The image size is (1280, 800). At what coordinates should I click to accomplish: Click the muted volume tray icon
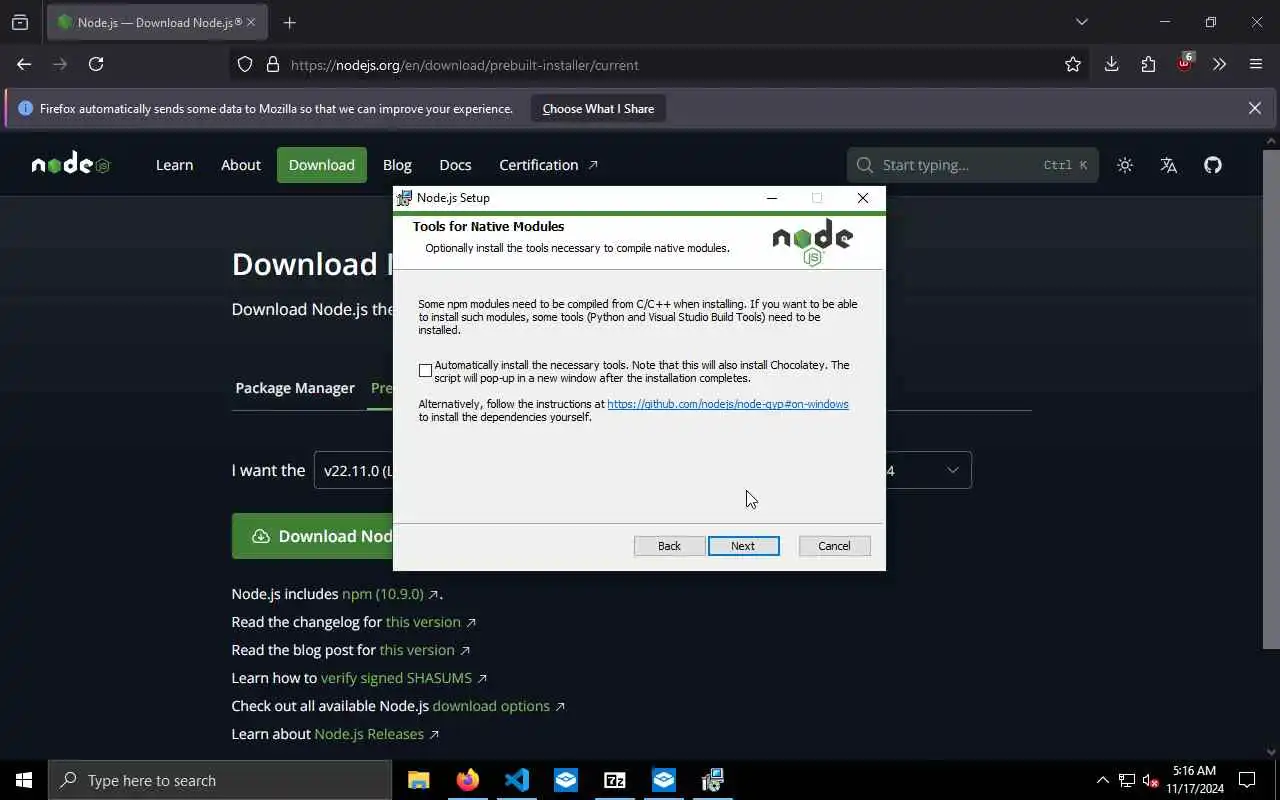[x=1150, y=780]
